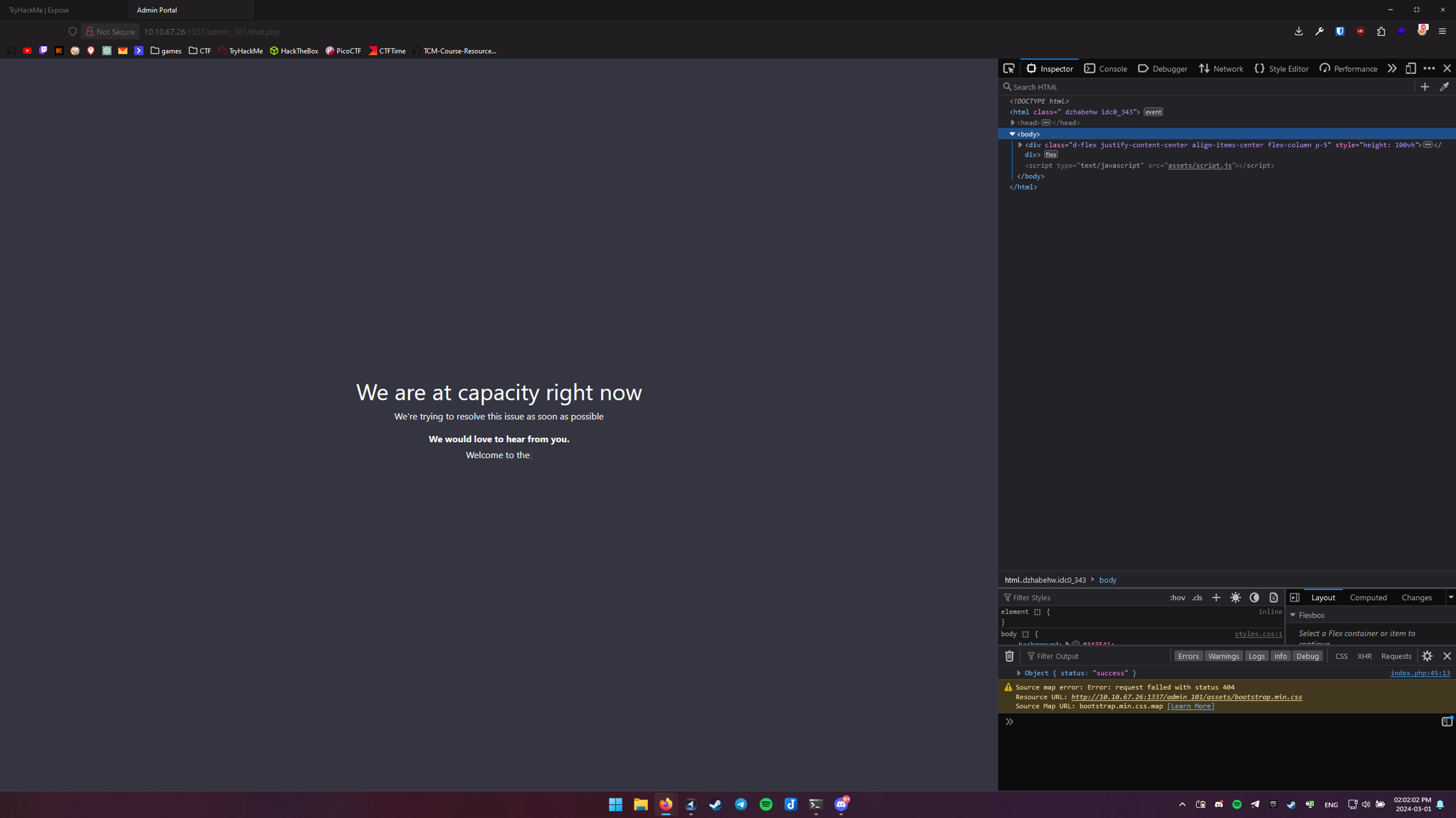Follow the bootstrap.min.css resource URL

pyautogui.click(x=1186, y=697)
